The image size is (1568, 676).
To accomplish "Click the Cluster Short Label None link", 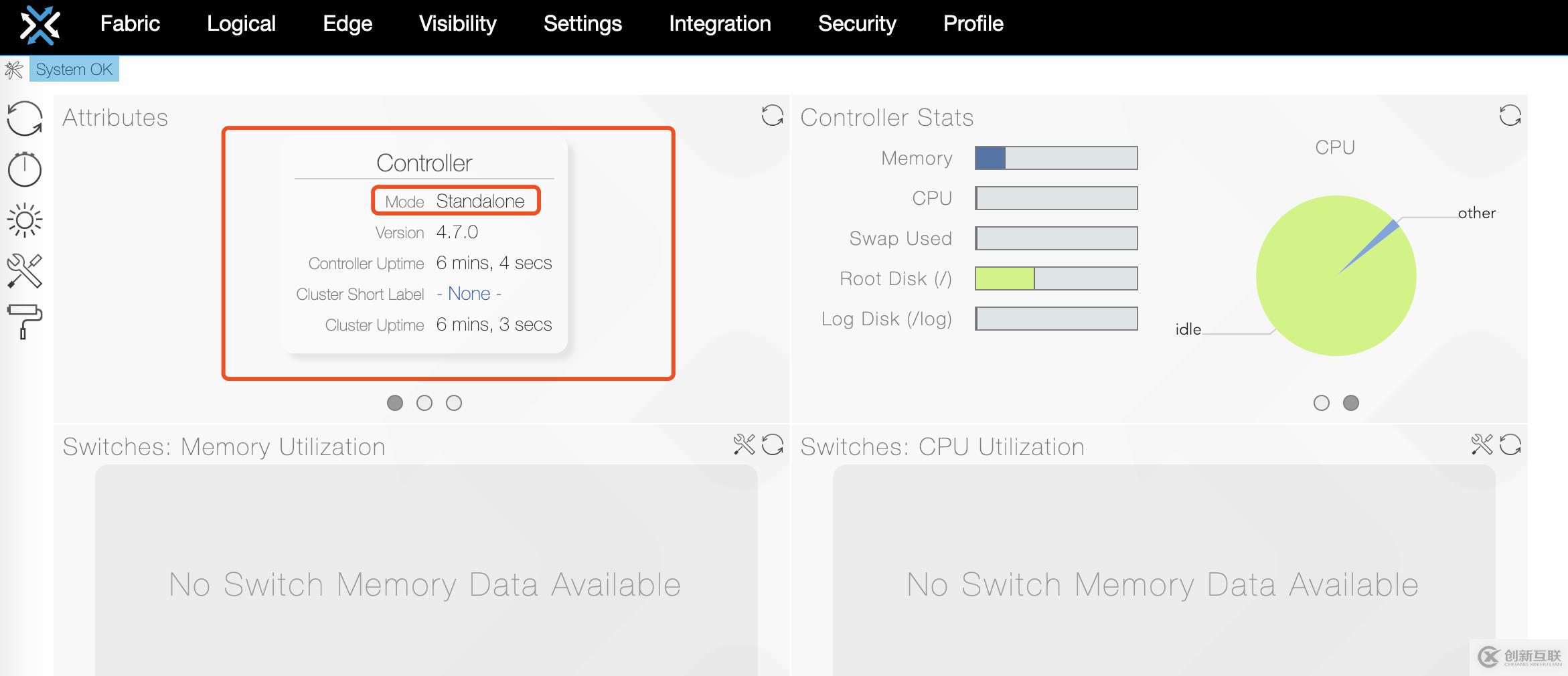I will click(469, 294).
